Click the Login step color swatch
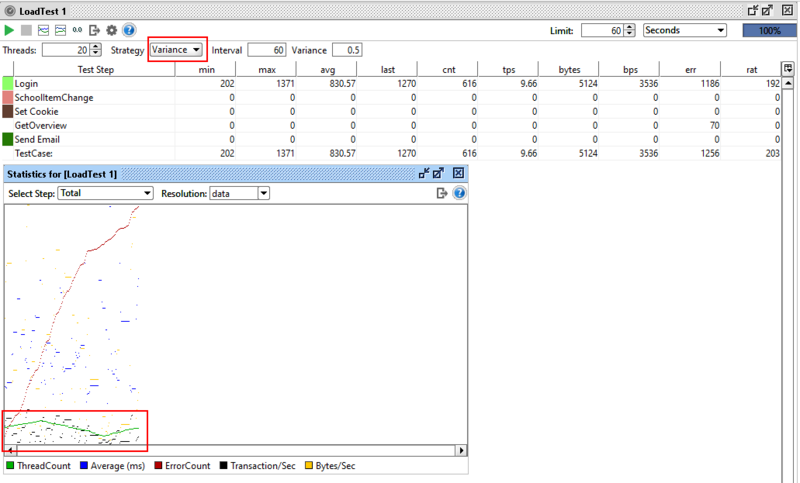The height and width of the screenshot is (483, 800). coord(8,83)
